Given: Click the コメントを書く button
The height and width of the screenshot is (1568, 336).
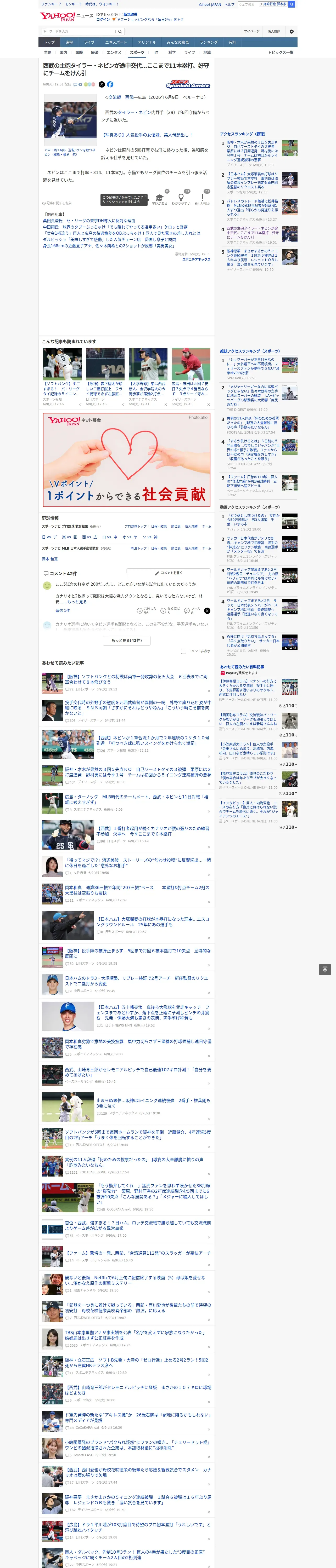Looking at the screenshot, I should tap(169, 573).
